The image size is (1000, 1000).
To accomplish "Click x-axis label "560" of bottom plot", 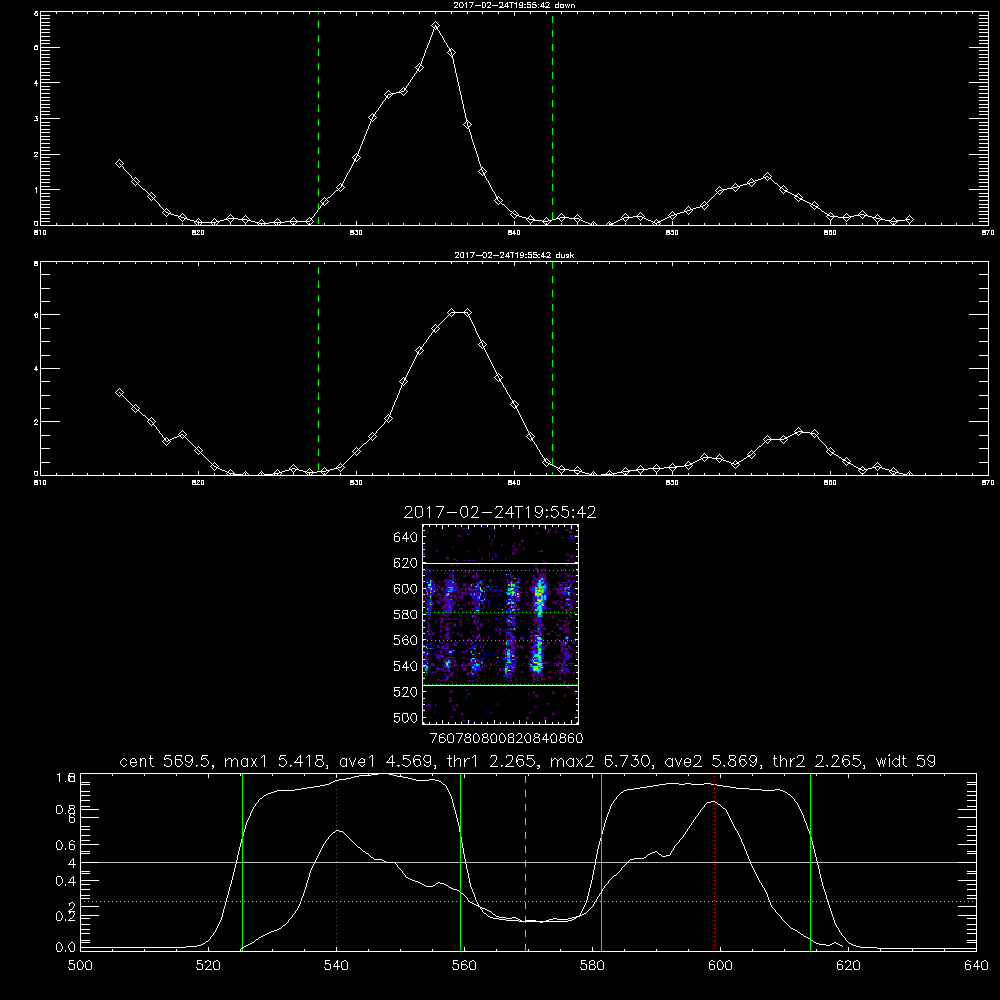I will pyautogui.click(x=464, y=966).
